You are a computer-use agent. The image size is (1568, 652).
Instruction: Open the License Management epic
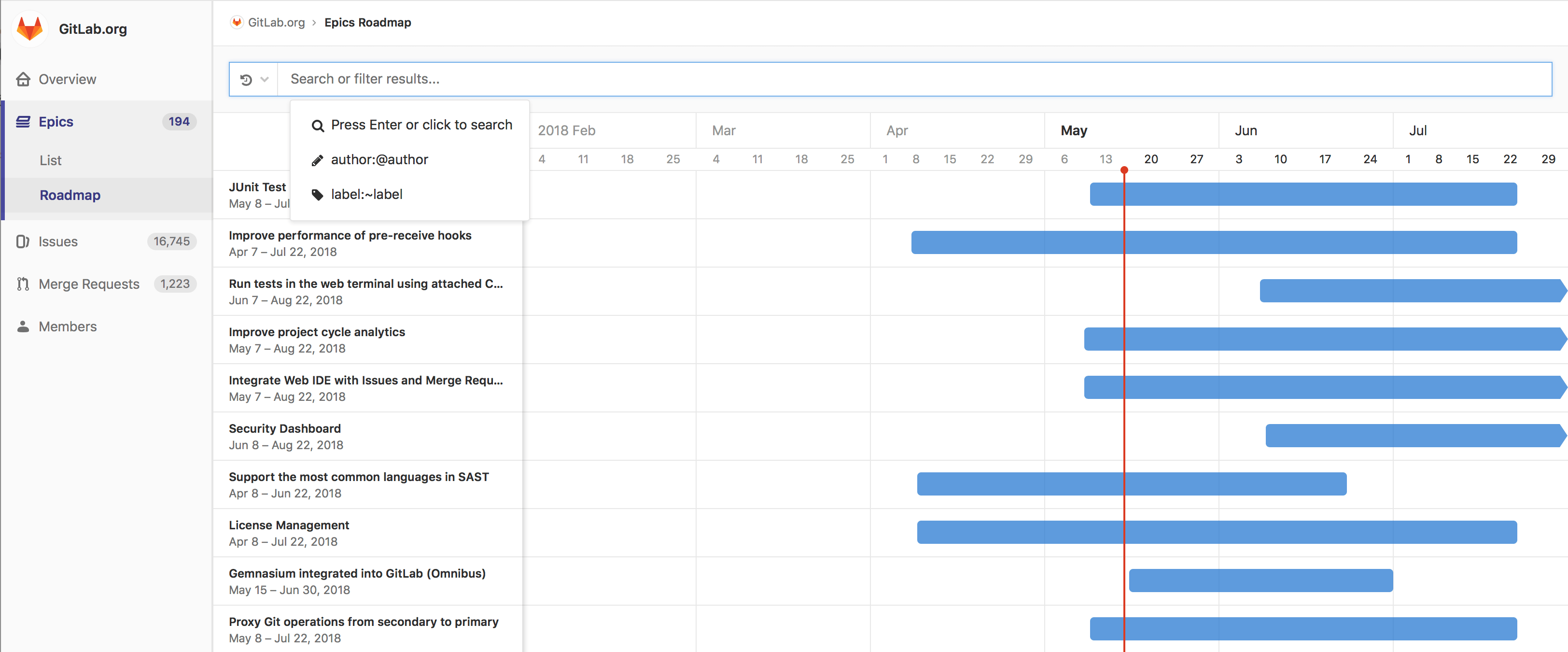[289, 525]
